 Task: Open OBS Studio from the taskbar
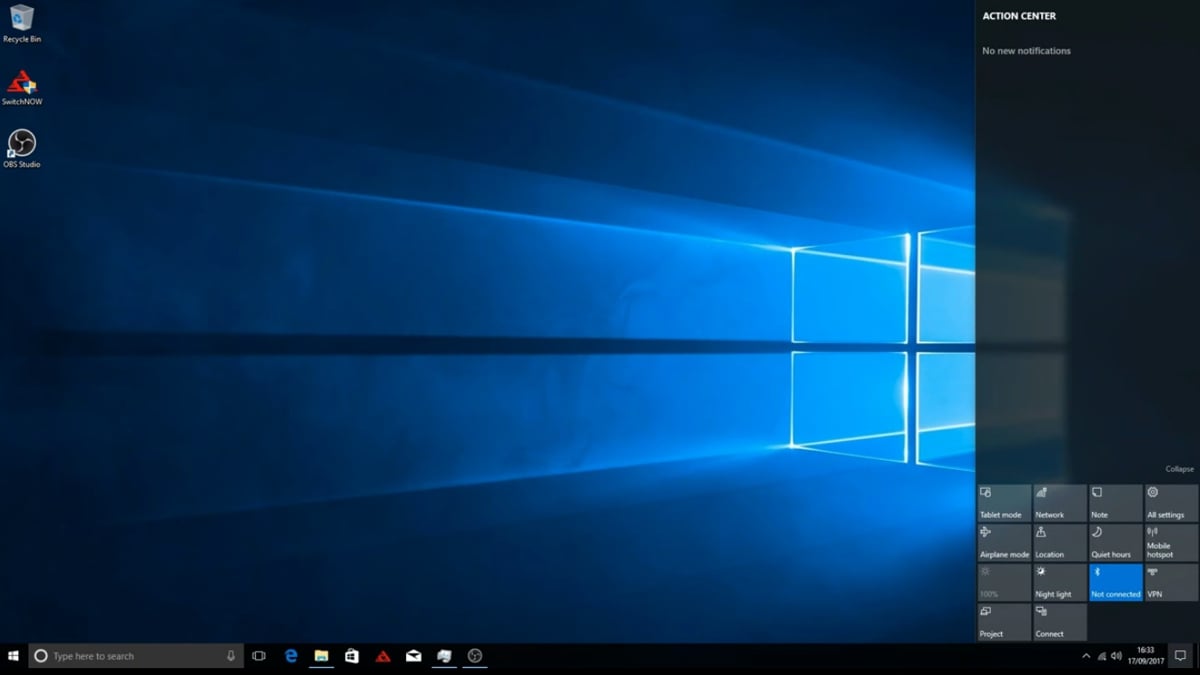tap(474, 656)
